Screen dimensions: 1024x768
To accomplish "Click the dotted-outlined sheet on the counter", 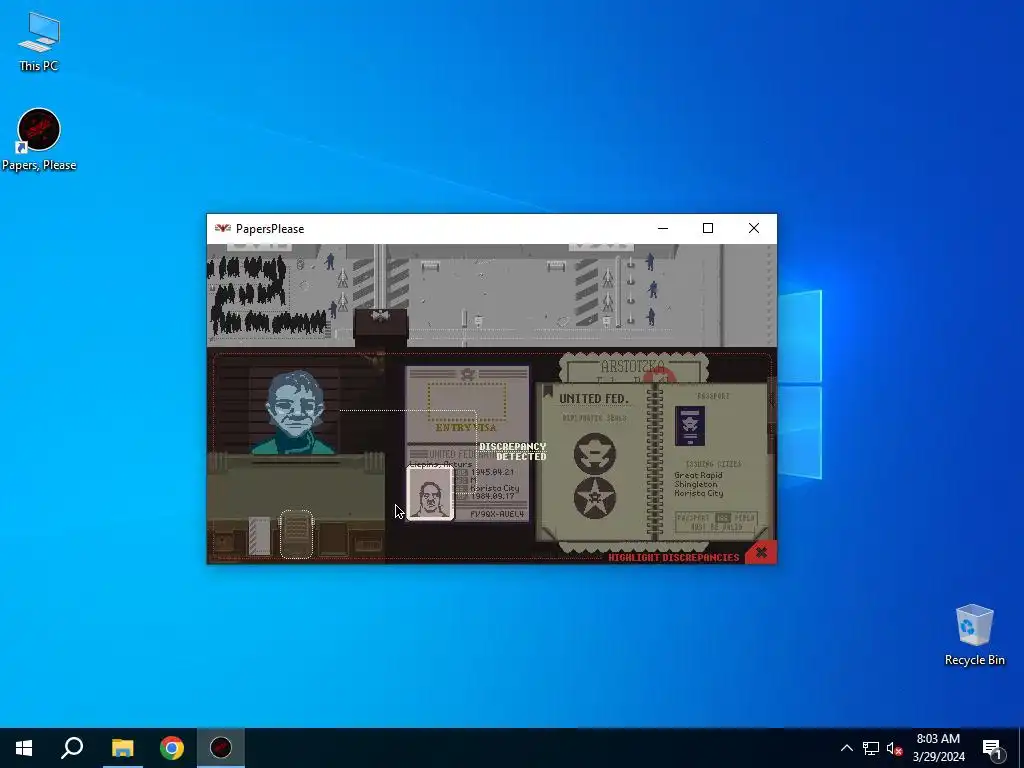I will point(296,534).
